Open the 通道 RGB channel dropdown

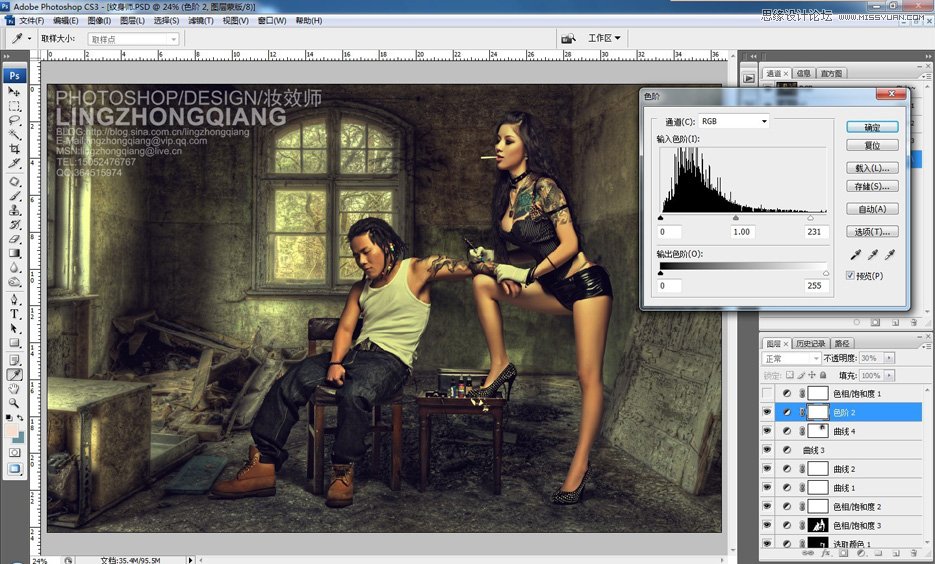point(734,121)
